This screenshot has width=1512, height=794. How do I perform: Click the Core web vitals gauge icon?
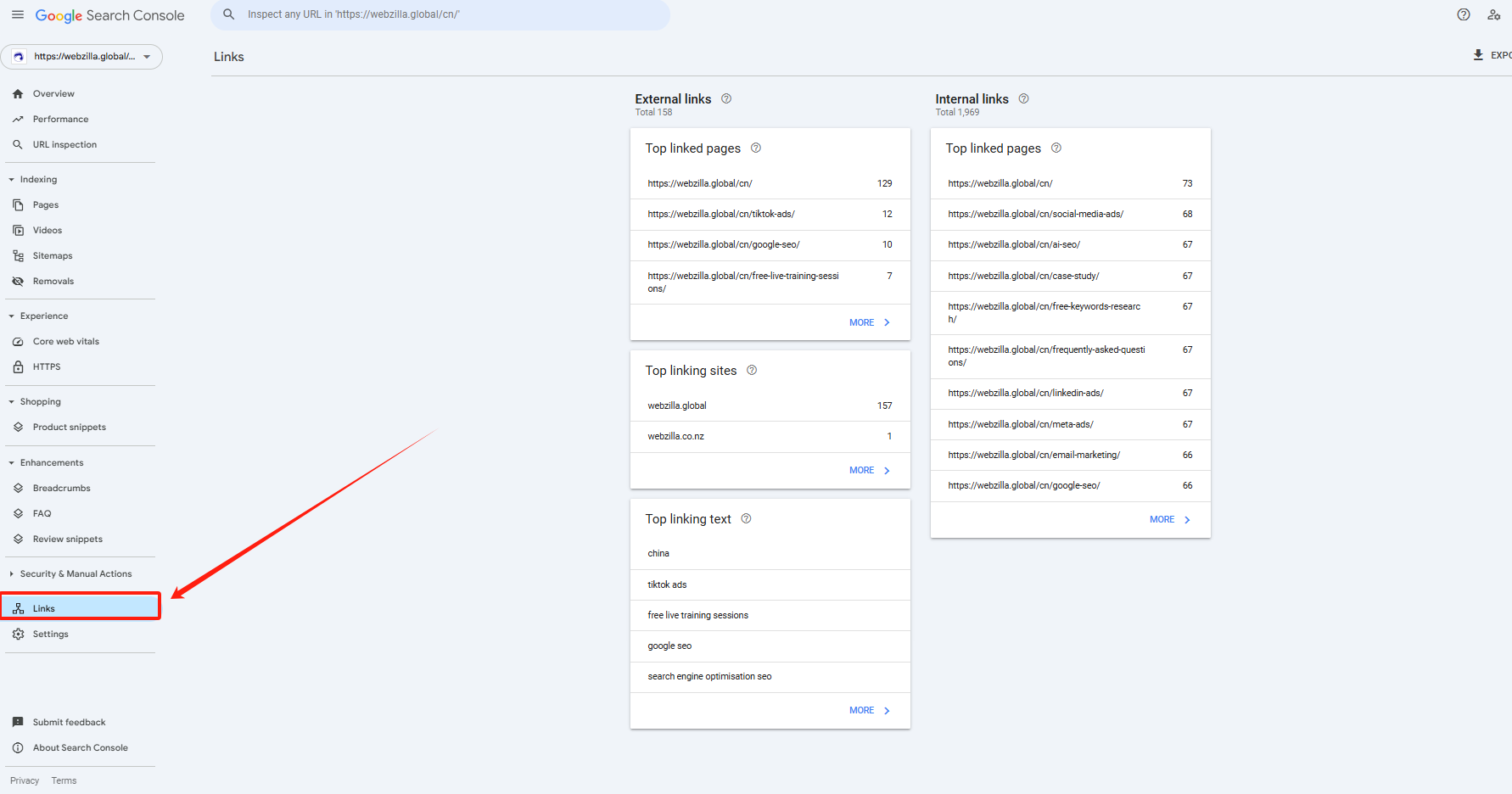click(18, 342)
